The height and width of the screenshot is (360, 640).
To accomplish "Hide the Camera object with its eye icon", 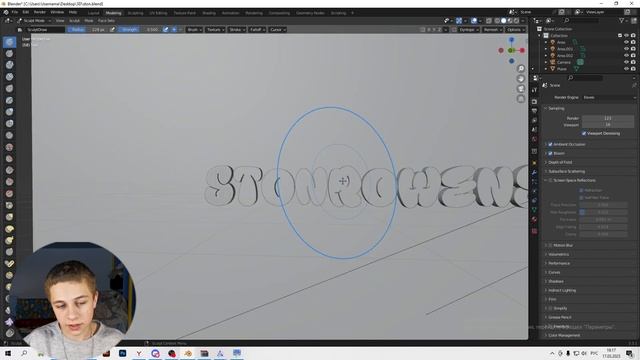I will [x=626, y=62].
